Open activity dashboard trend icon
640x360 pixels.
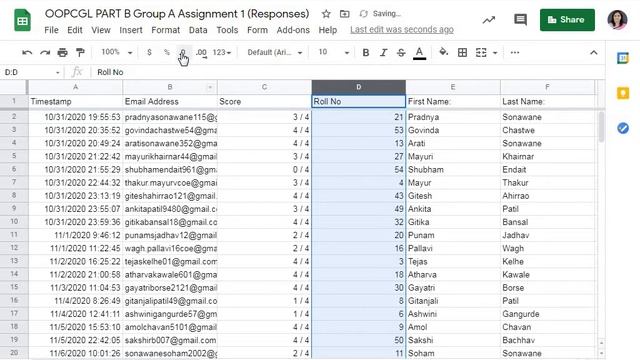point(489,20)
